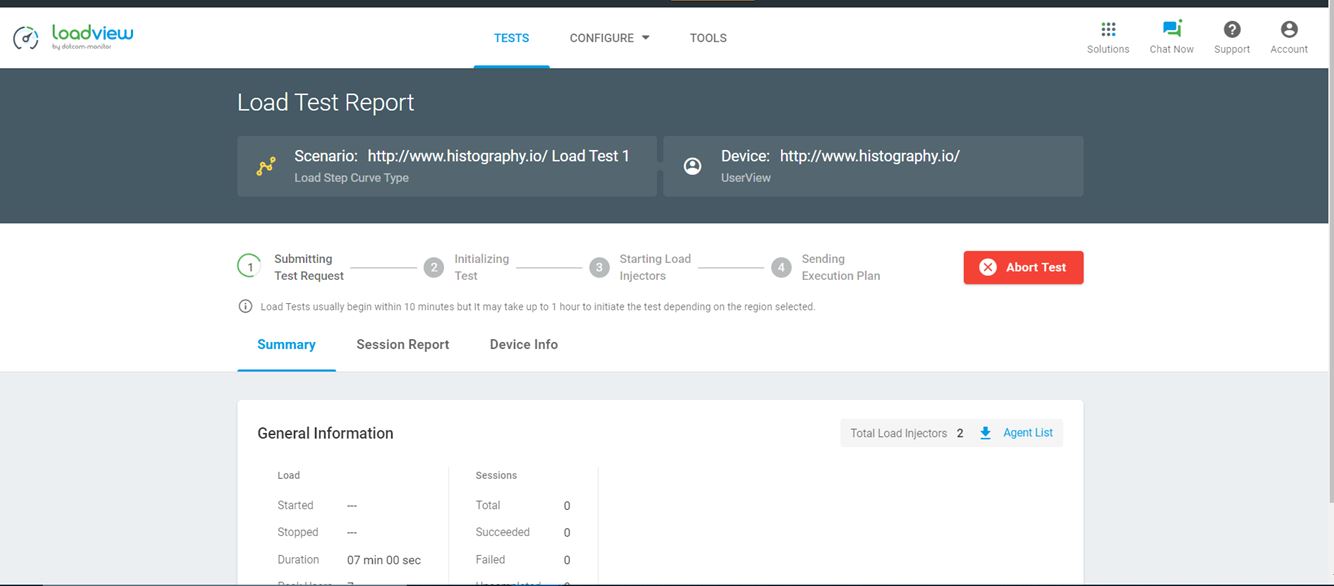The image size is (1334, 586).
Task: Switch to the Session Report tab
Action: tap(402, 345)
